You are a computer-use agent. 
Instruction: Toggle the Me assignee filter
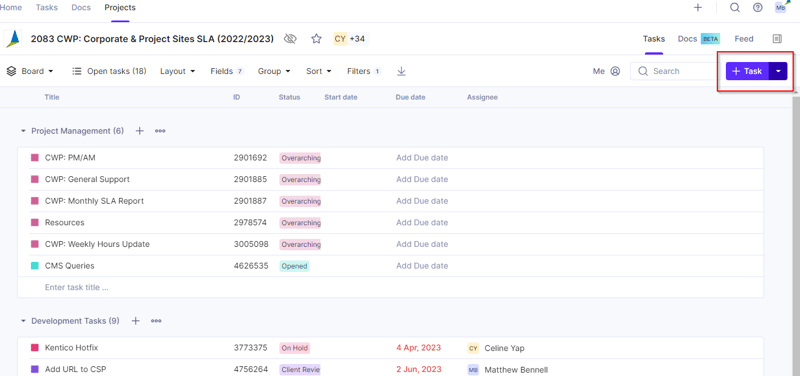pyautogui.click(x=606, y=71)
